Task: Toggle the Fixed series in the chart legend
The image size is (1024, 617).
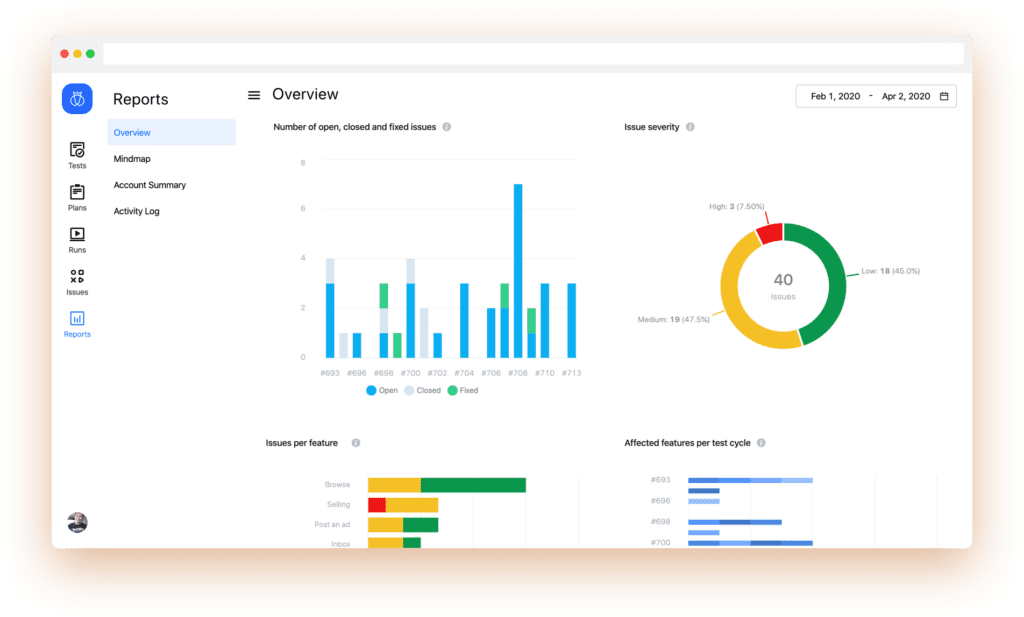Action: point(462,390)
